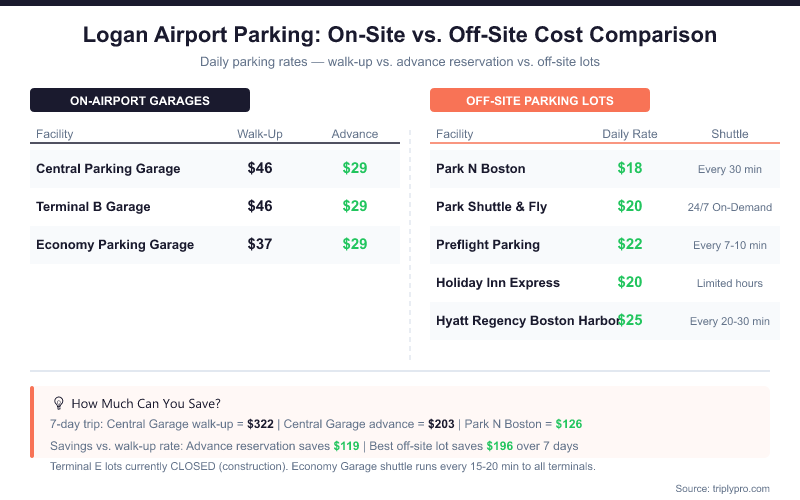The height and width of the screenshot is (500, 800).
Task: Open the Park Shuttle & Fly entry
Action: 491,207
